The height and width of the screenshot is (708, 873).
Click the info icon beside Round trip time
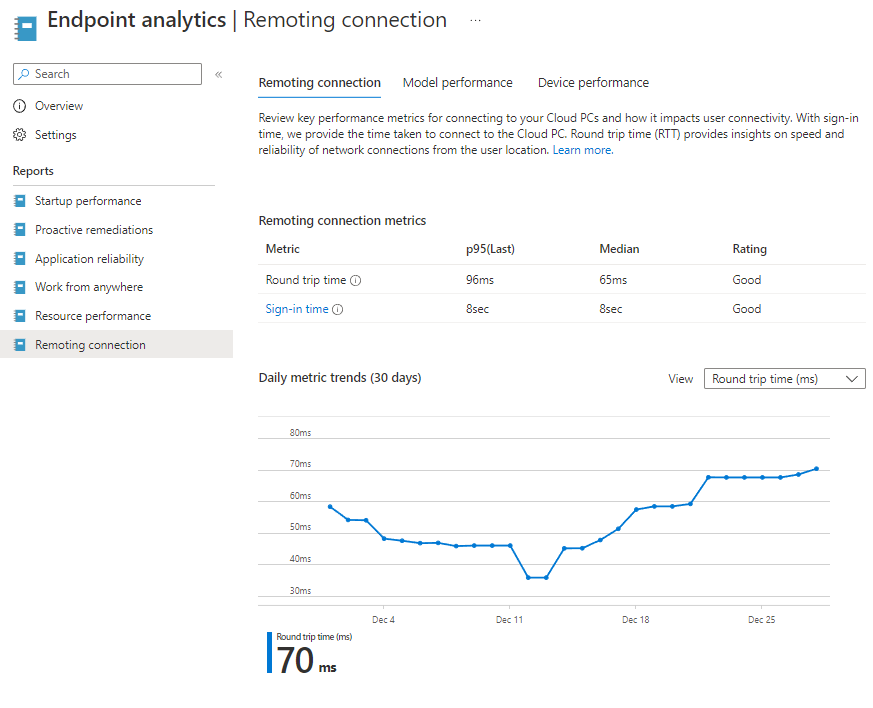[x=355, y=281]
